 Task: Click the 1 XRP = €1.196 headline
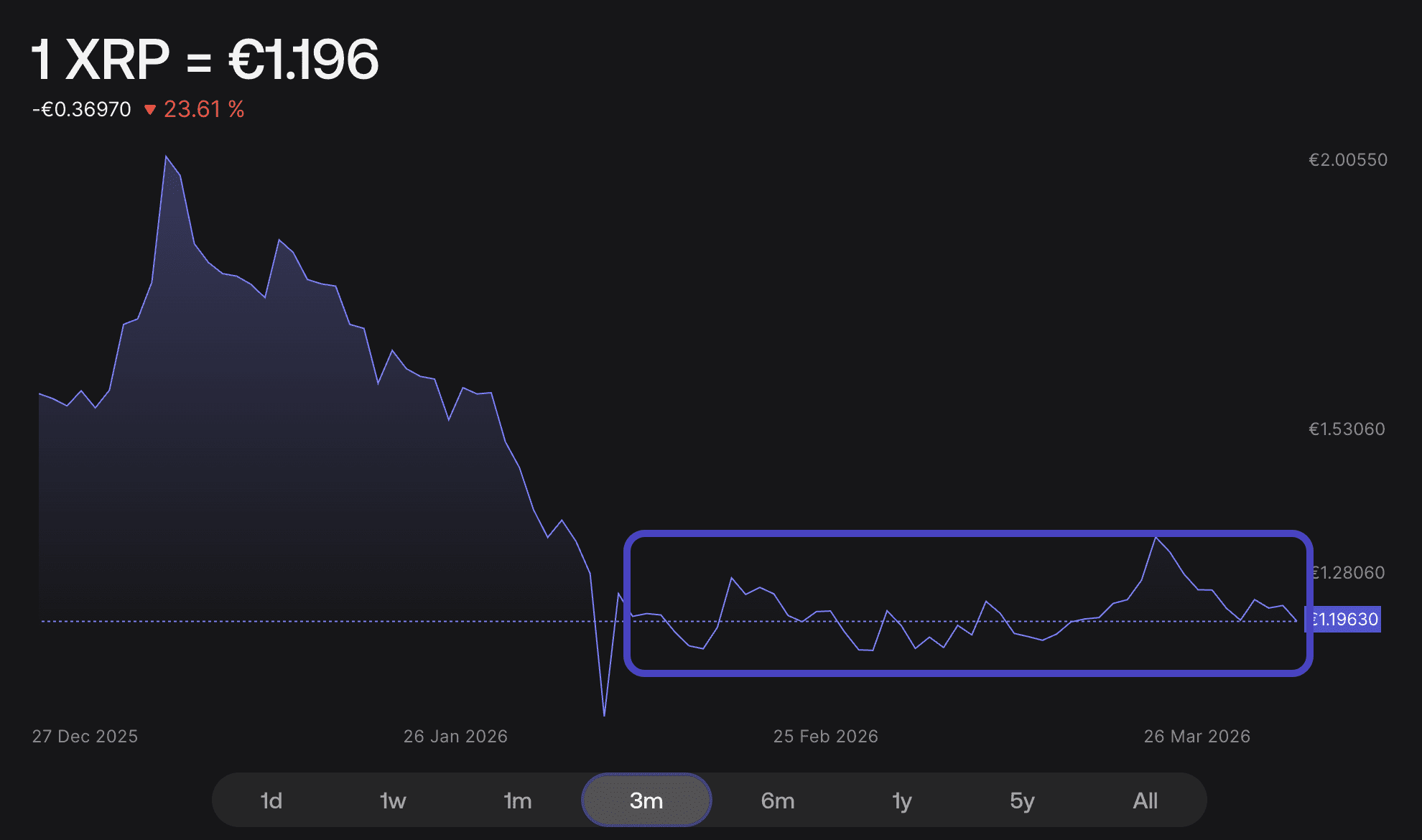point(205,60)
